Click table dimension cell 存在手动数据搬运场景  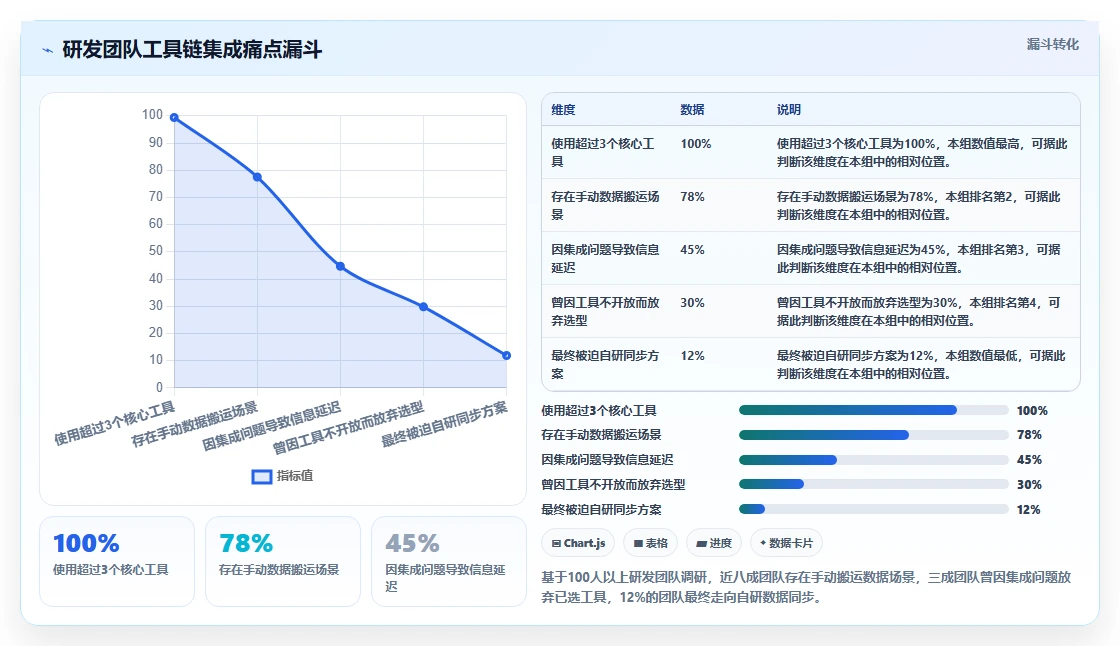(x=605, y=205)
